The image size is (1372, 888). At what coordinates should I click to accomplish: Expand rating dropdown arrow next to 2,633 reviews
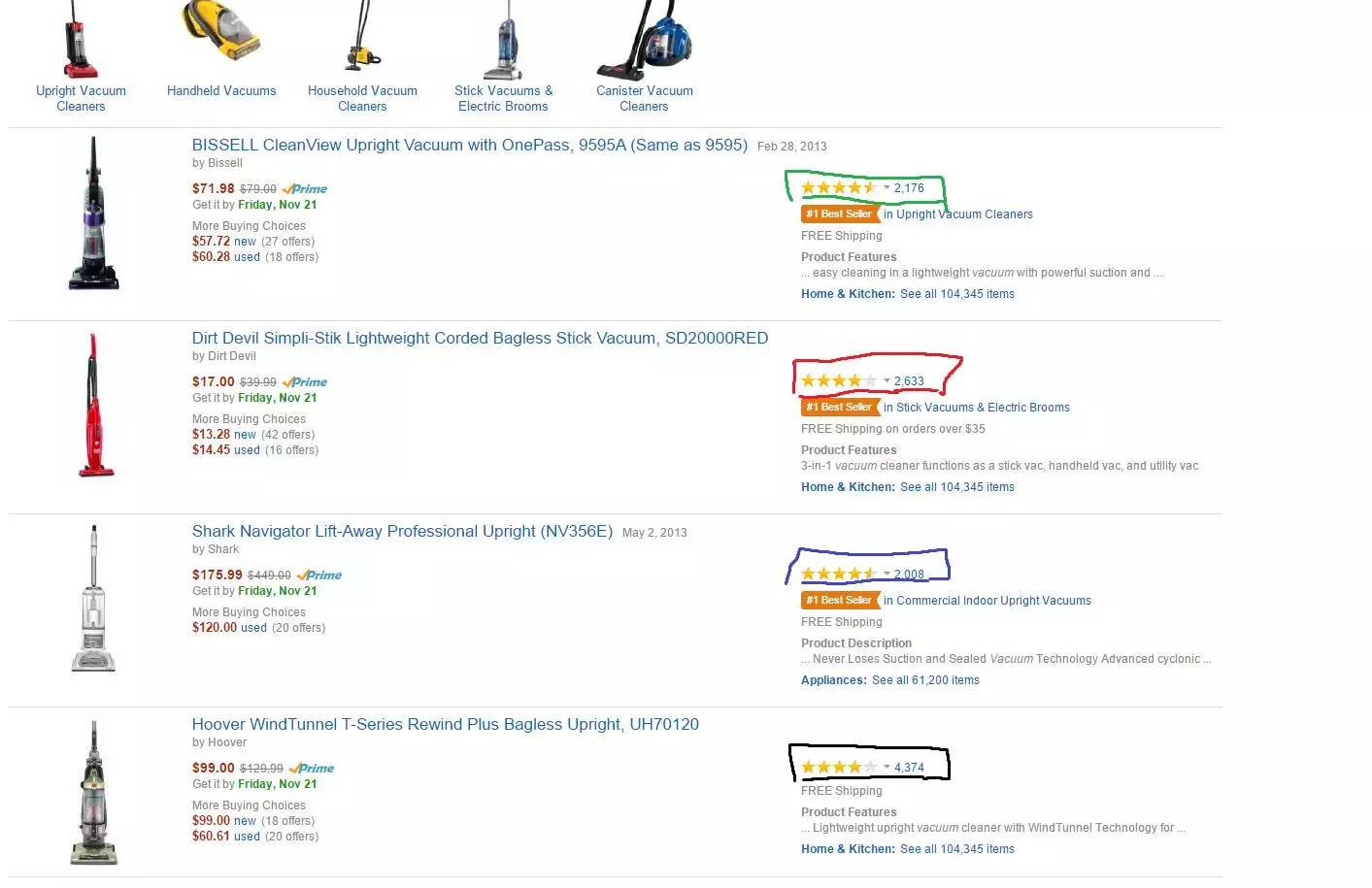pyautogui.click(x=887, y=381)
